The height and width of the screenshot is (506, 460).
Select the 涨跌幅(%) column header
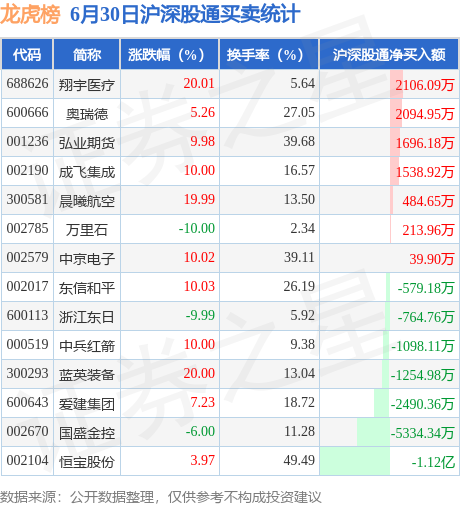tap(170, 55)
